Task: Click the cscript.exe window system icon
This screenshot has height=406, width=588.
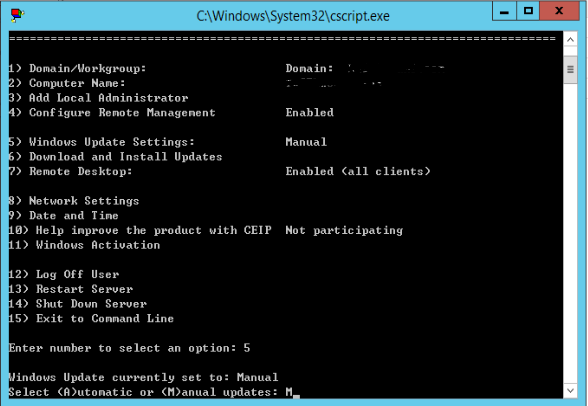Action: (x=17, y=15)
